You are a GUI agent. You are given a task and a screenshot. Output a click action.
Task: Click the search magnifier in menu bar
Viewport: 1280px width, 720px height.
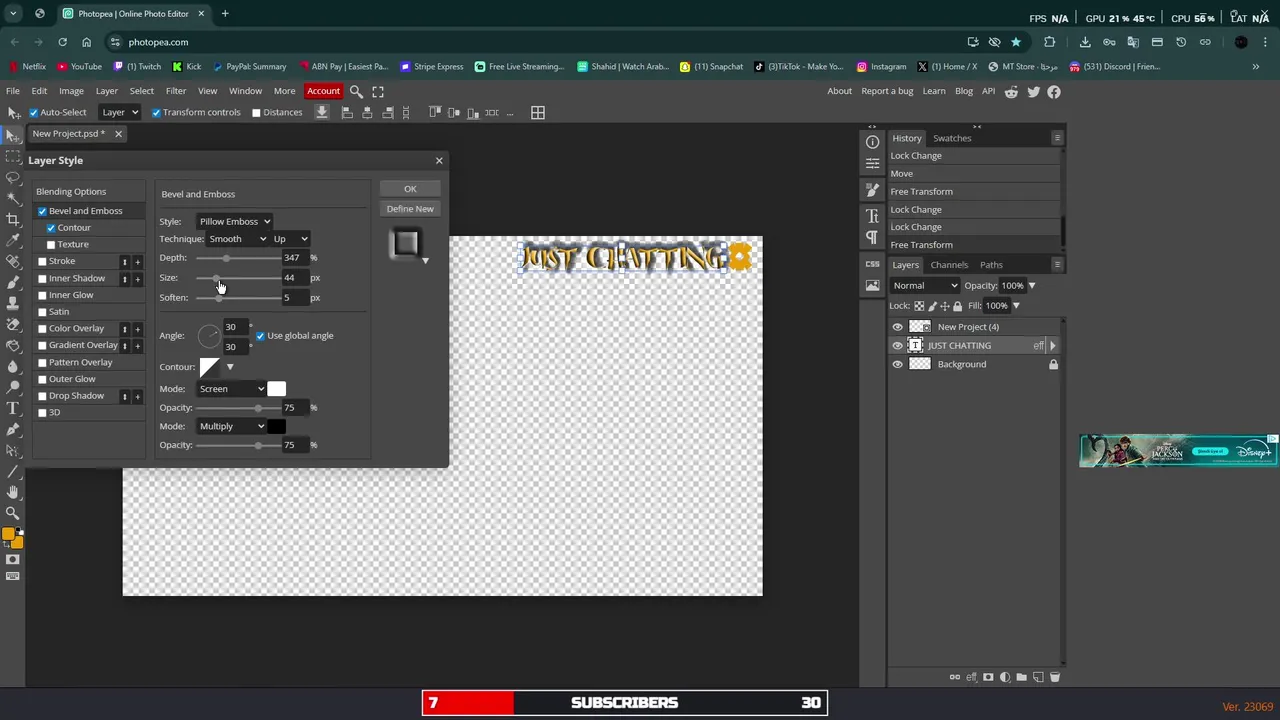(x=356, y=91)
